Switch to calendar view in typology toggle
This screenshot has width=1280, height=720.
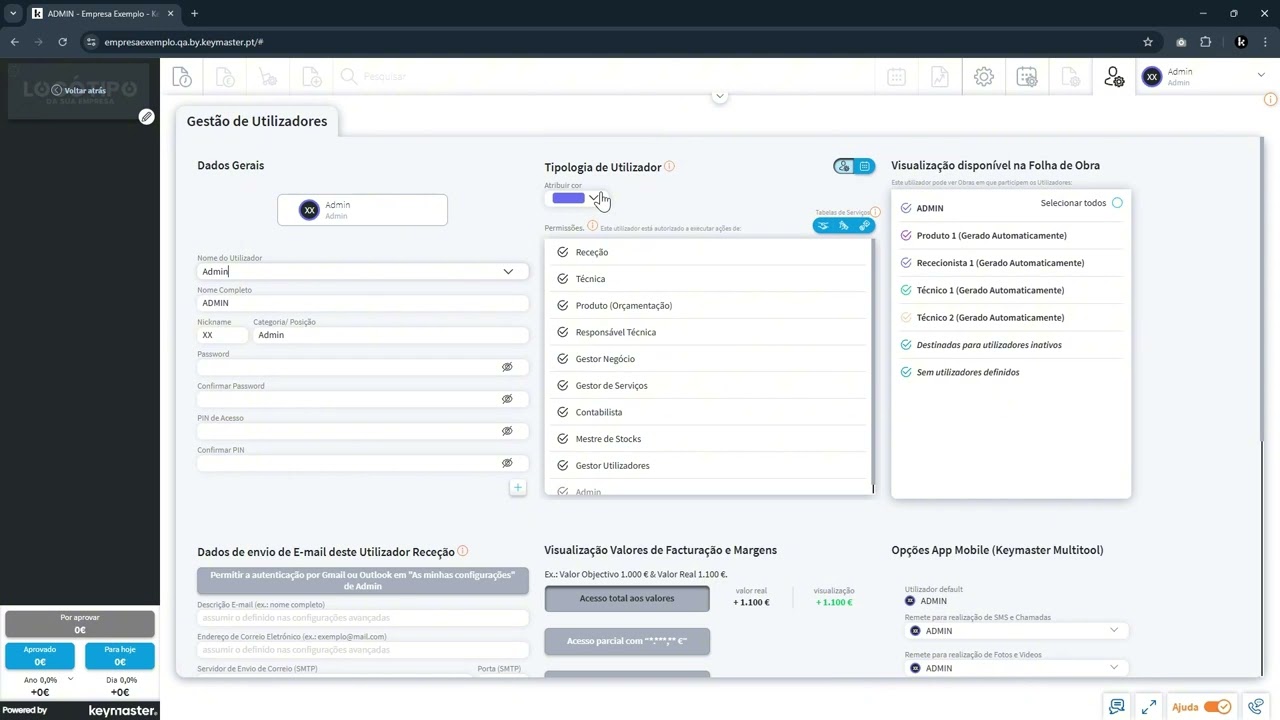[865, 166]
